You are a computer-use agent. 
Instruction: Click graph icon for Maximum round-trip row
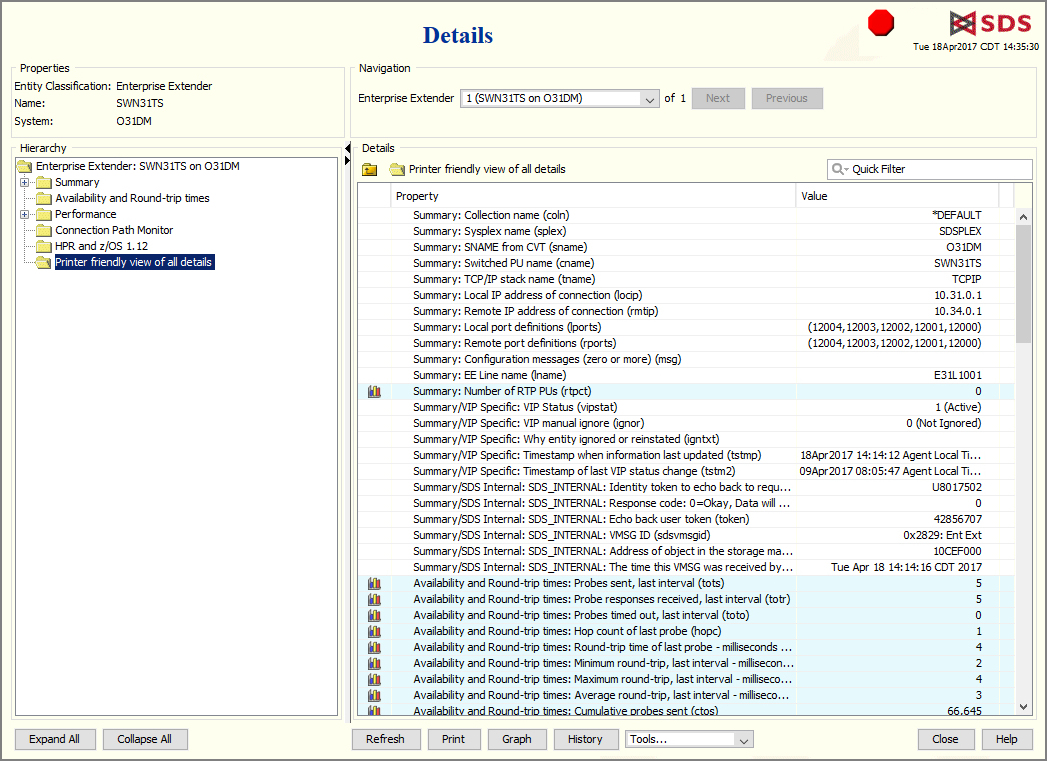374,680
